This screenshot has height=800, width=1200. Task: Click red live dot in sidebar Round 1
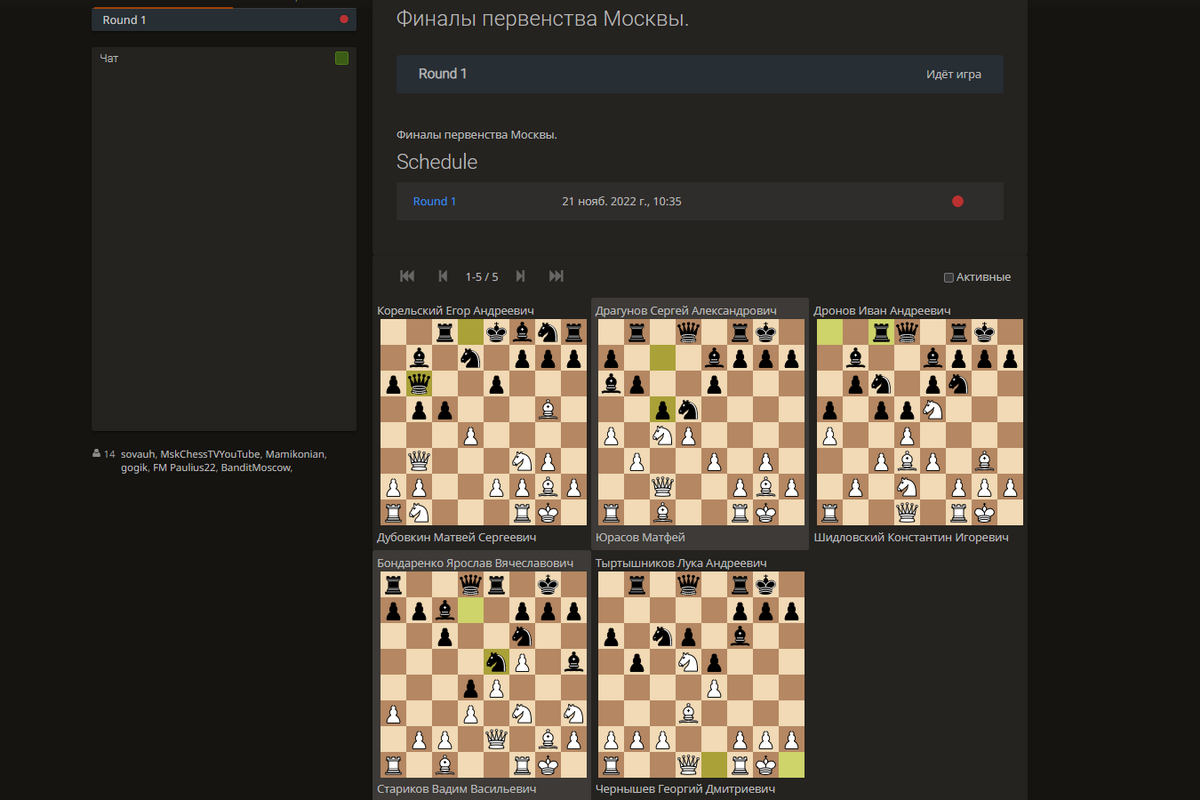(x=344, y=19)
